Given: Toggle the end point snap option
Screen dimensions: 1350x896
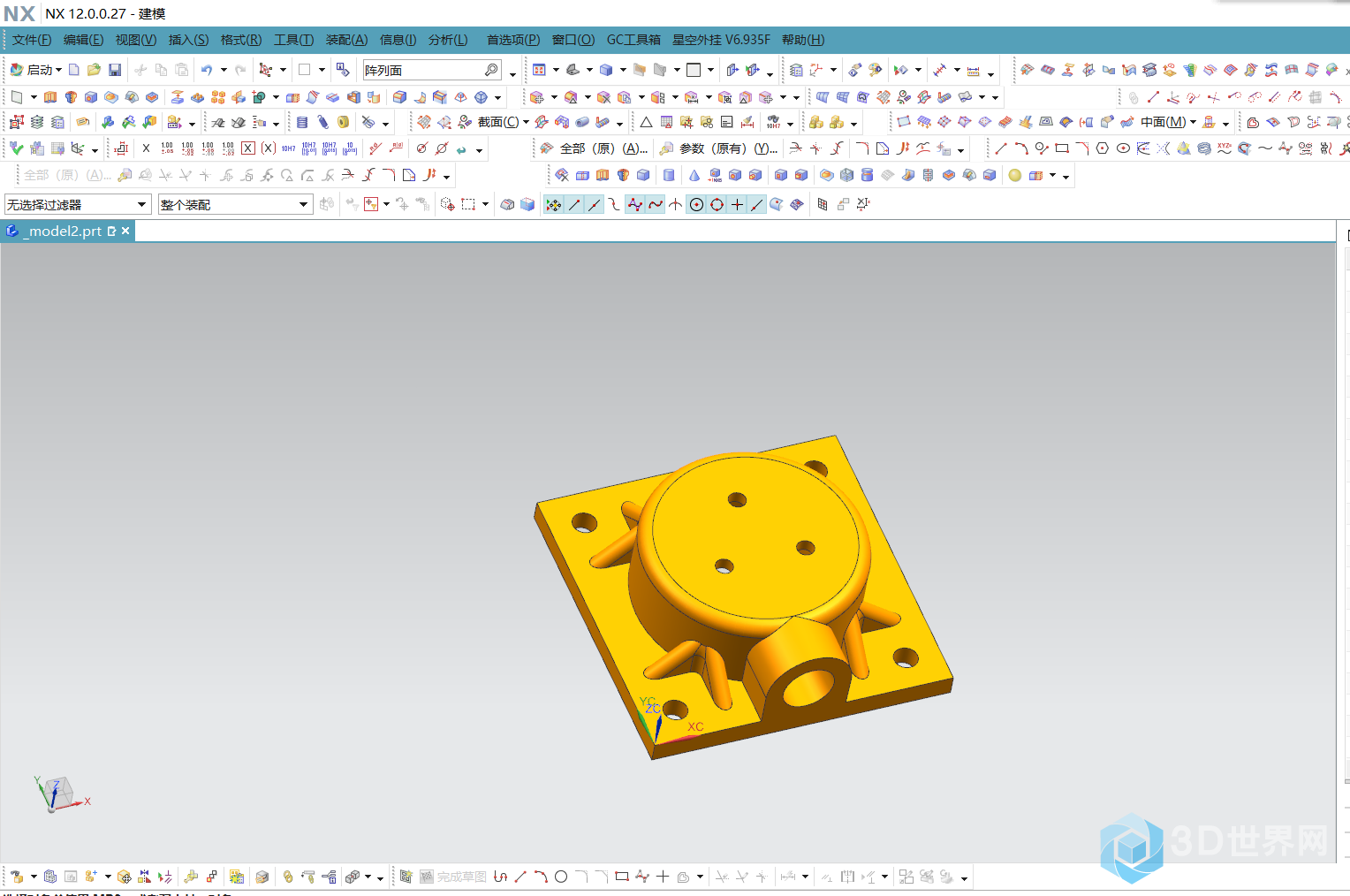Looking at the screenshot, I should [x=574, y=204].
